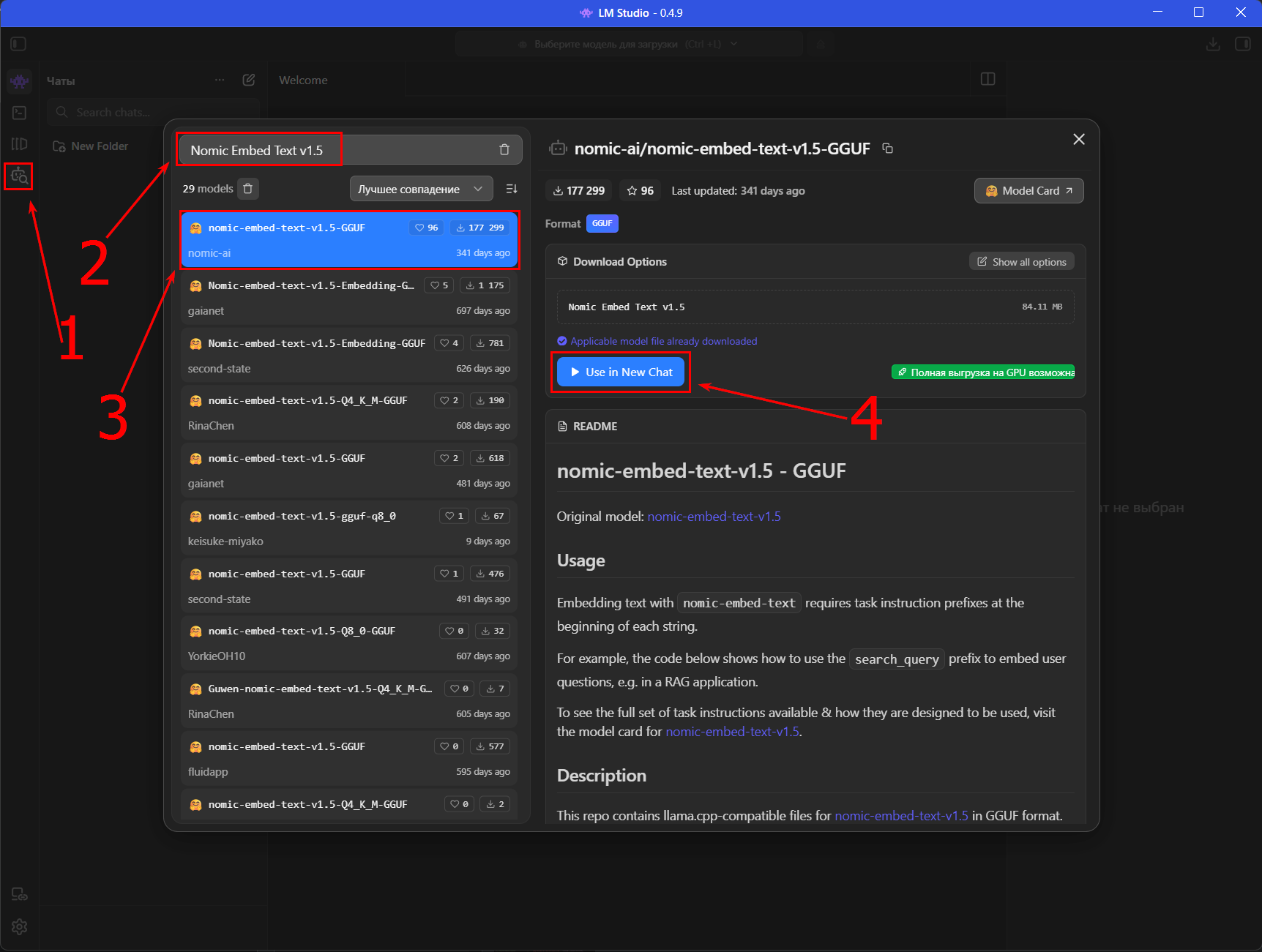Toggle the right sidebar panel icon
The image size is (1262, 952).
[x=1242, y=44]
